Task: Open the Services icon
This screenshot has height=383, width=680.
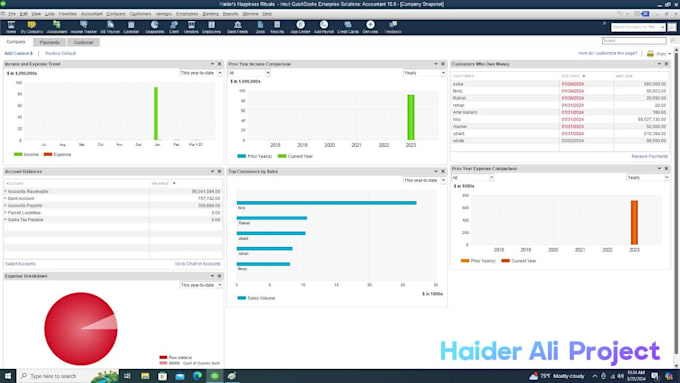Action: pyautogui.click(x=370, y=27)
